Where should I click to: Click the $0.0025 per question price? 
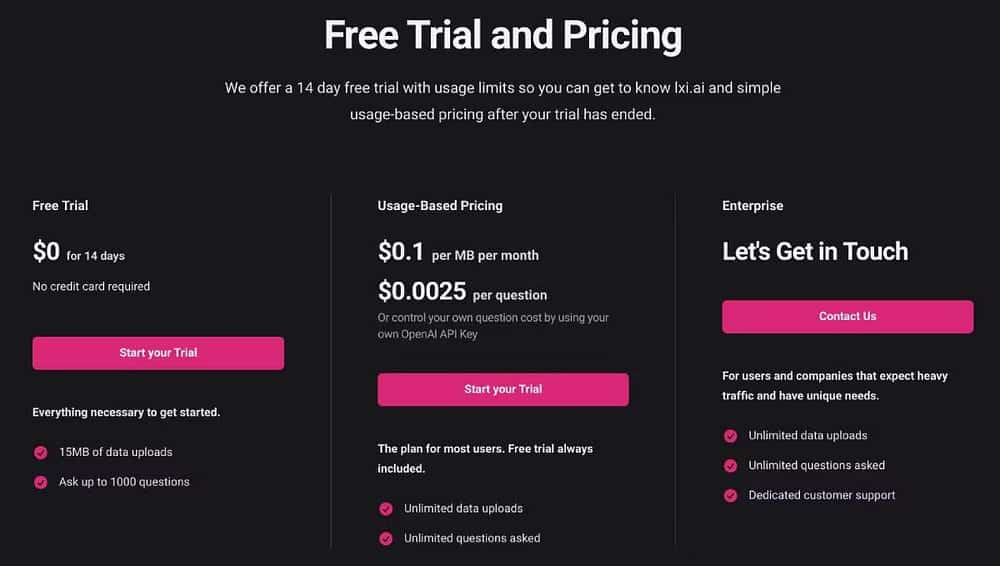462,292
